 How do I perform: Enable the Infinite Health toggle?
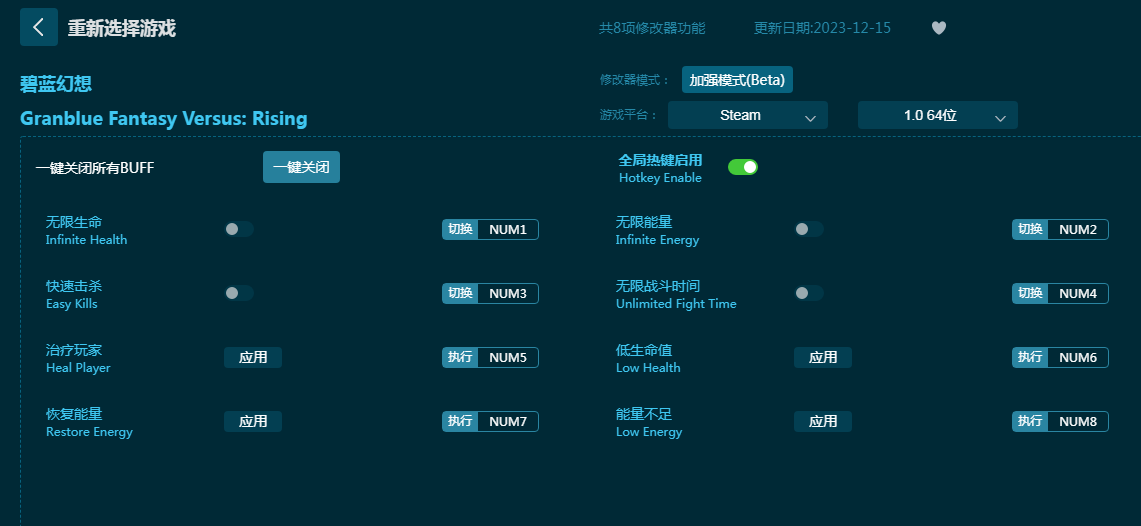click(239, 229)
